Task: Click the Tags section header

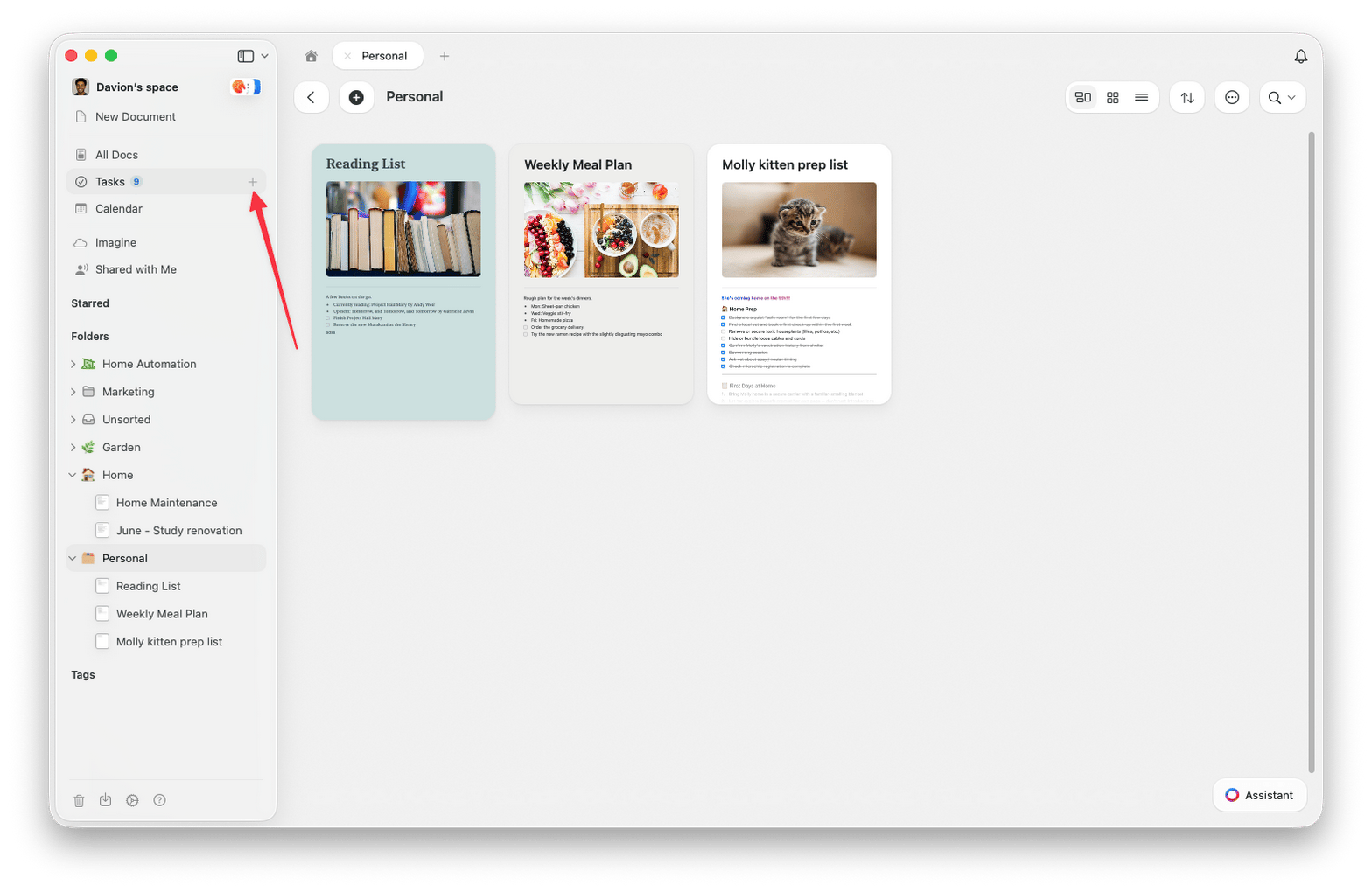Action: point(83,675)
